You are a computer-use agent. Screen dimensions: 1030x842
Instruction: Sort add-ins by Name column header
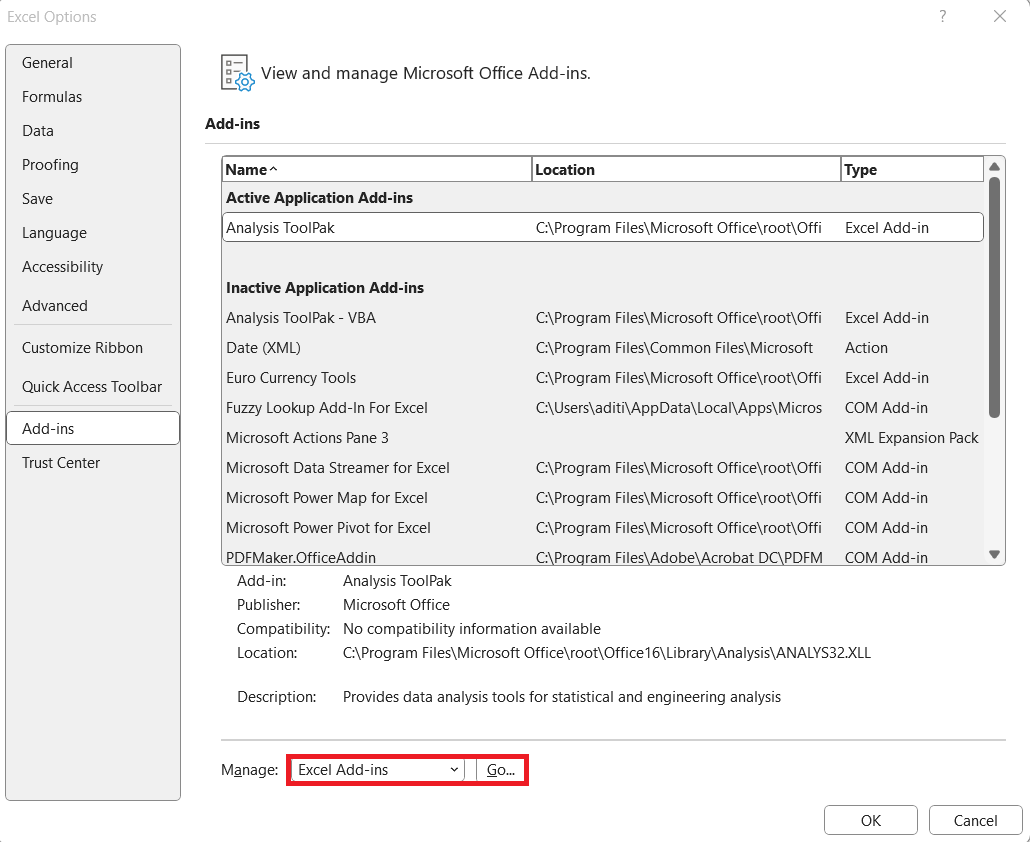click(x=377, y=169)
